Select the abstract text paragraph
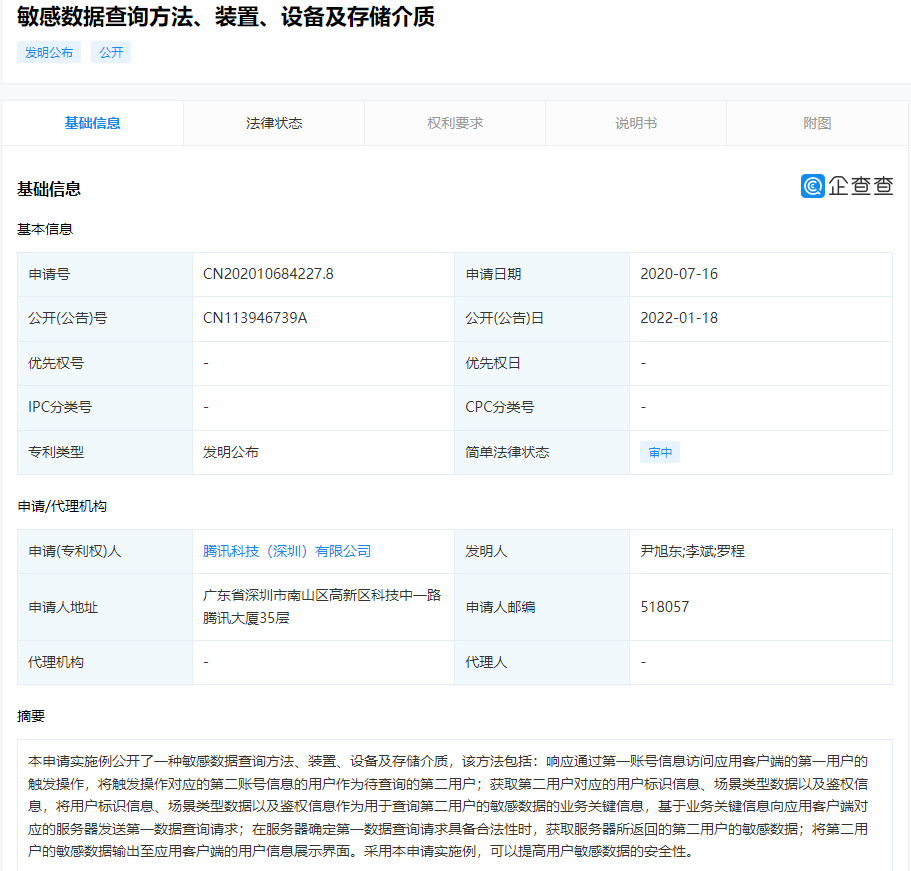Viewport: 911px width, 871px height. coord(455,800)
